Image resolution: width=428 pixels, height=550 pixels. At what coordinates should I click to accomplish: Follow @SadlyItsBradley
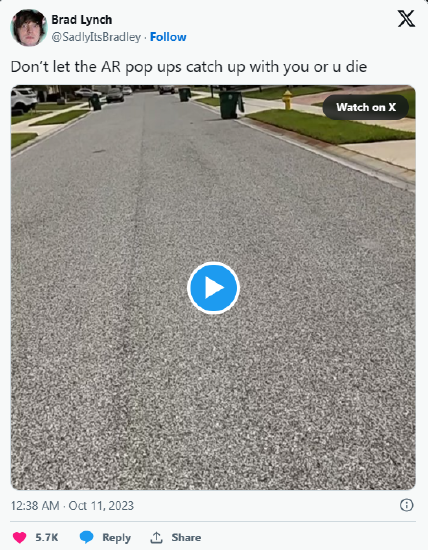pos(168,37)
